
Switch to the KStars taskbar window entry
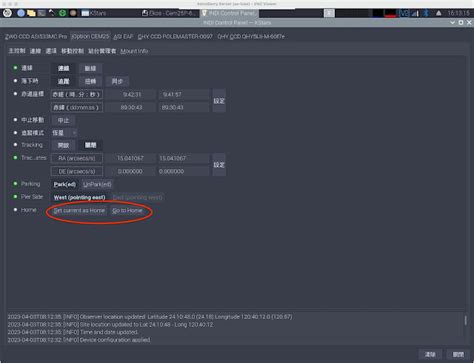(94, 13)
